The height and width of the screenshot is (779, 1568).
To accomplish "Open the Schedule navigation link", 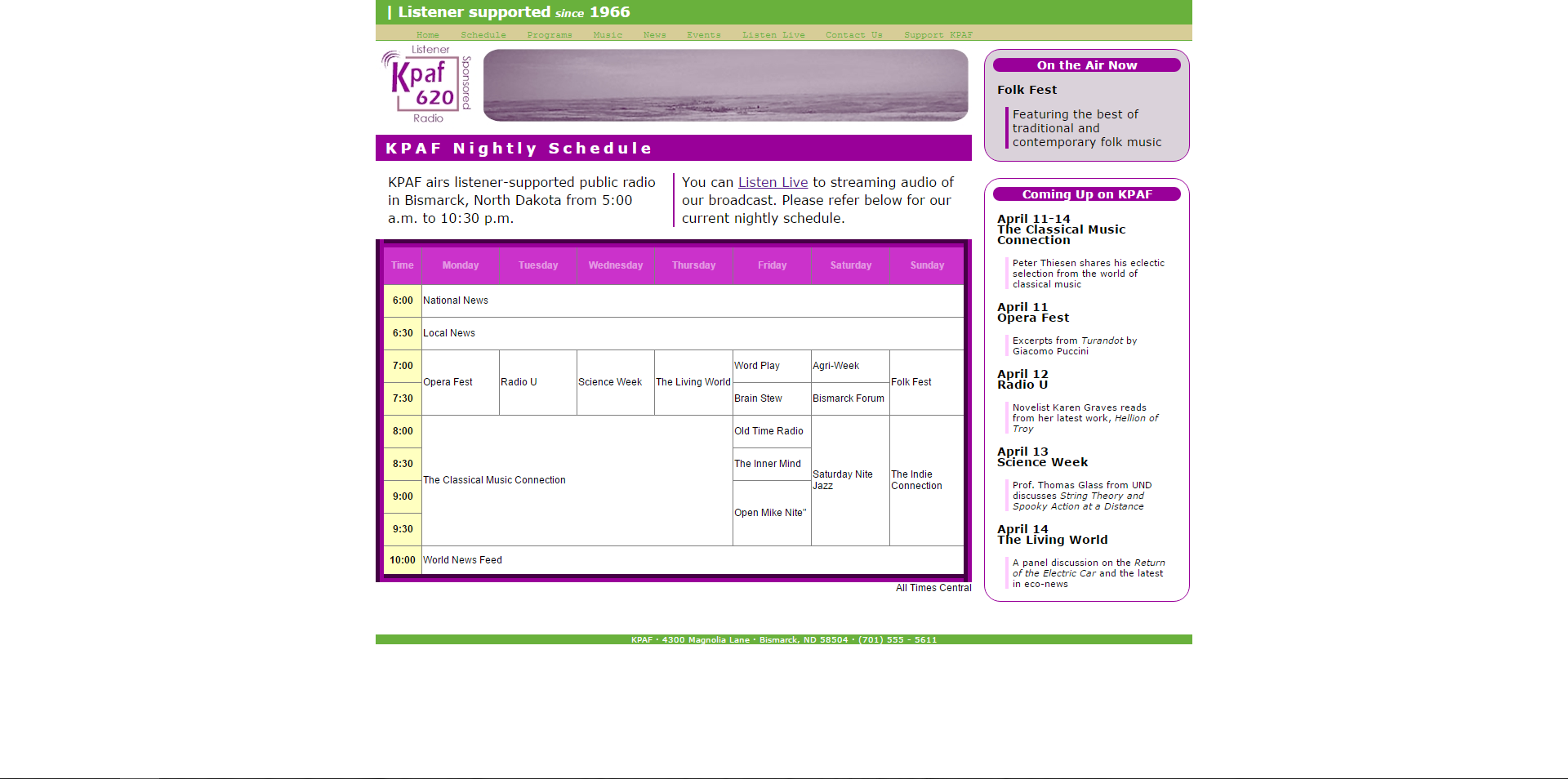I will (x=483, y=35).
